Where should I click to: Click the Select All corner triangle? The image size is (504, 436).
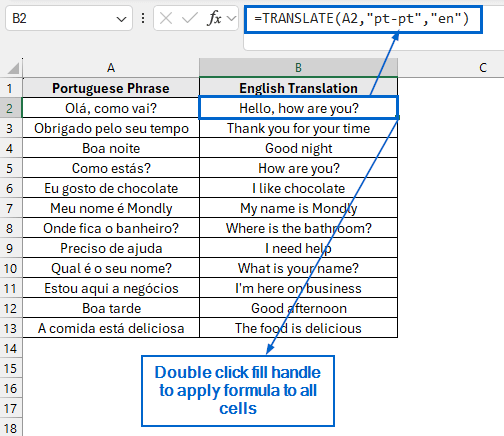[13, 68]
